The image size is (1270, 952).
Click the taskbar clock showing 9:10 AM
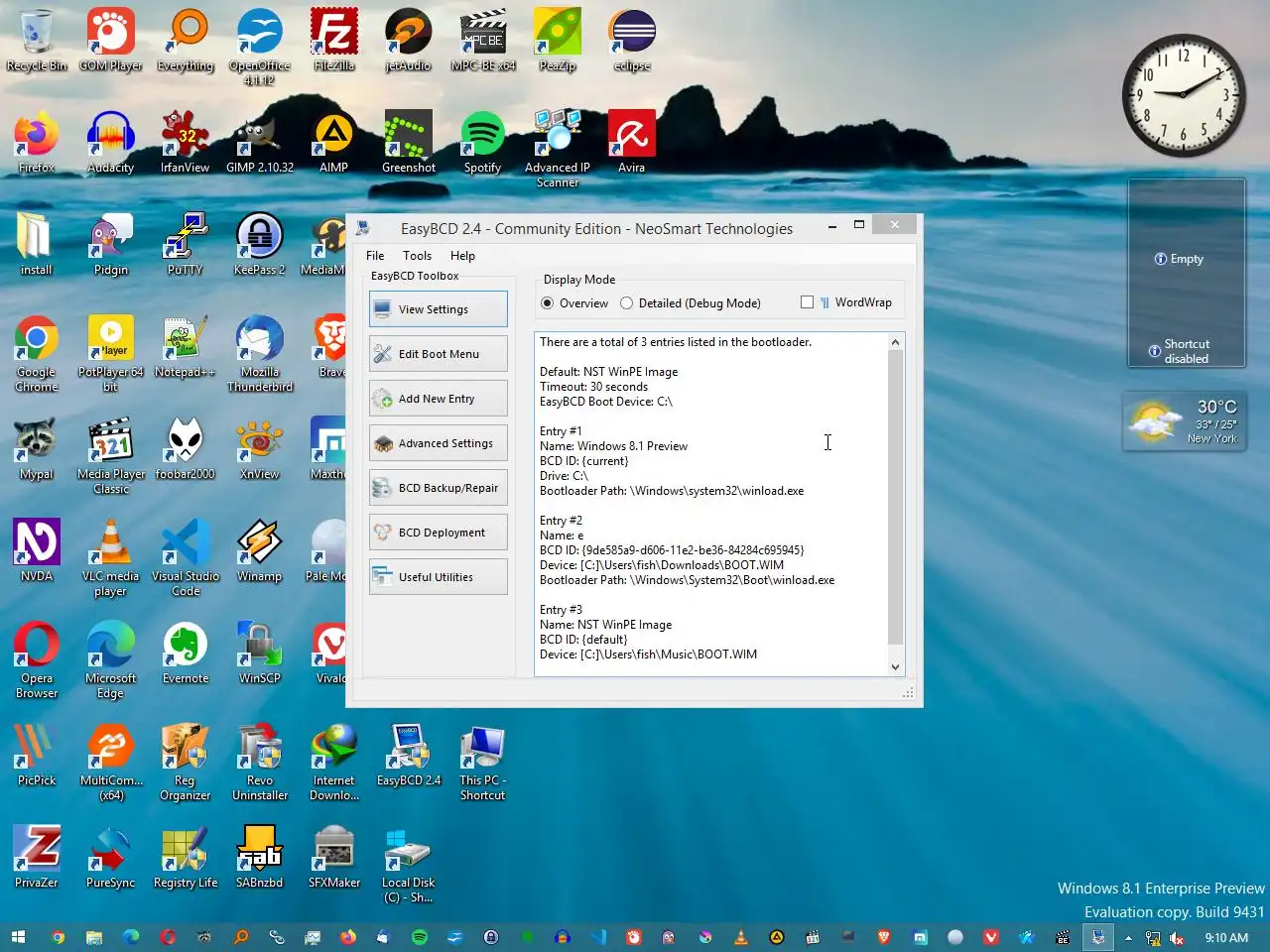click(x=1226, y=937)
